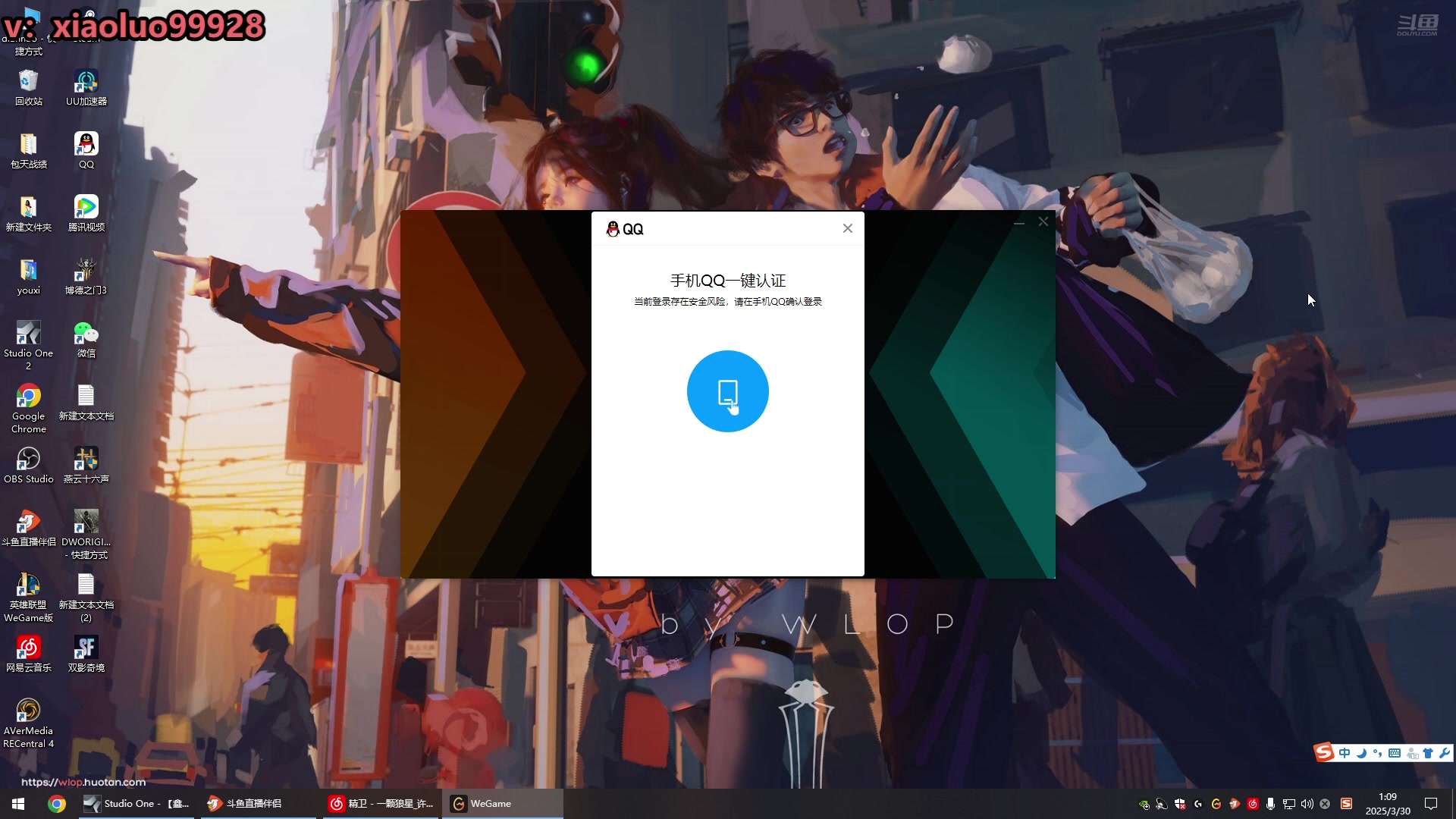Click the Sogou S logo on IME bar

1324,752
